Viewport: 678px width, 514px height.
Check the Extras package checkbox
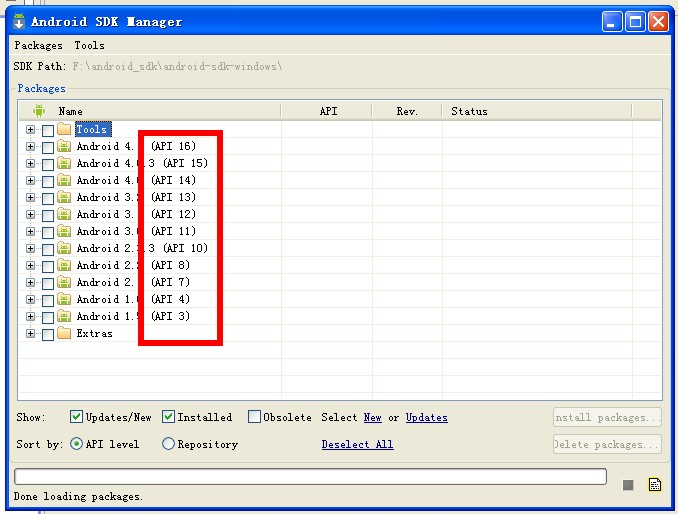click(48, 334)
